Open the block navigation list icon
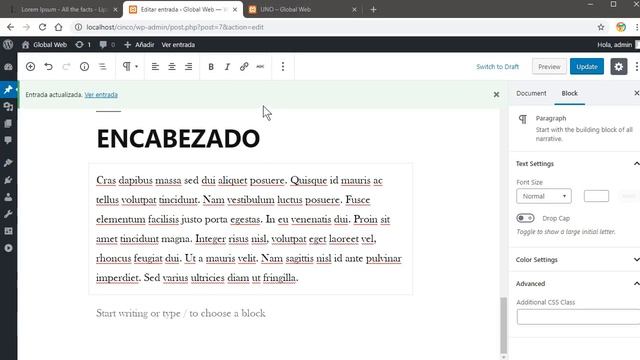Screen dimensions: 640x360 [102, 67]
